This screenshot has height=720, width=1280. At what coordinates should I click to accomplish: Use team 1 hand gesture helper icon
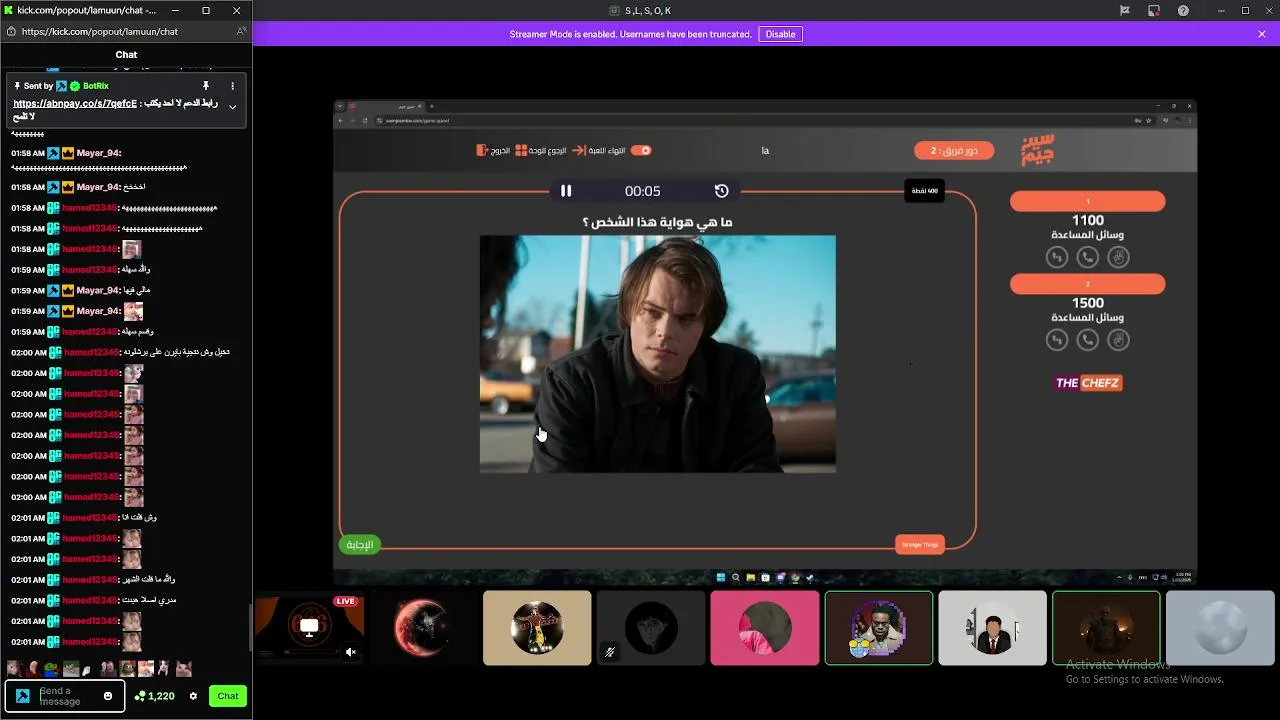tap(1119, 258)
